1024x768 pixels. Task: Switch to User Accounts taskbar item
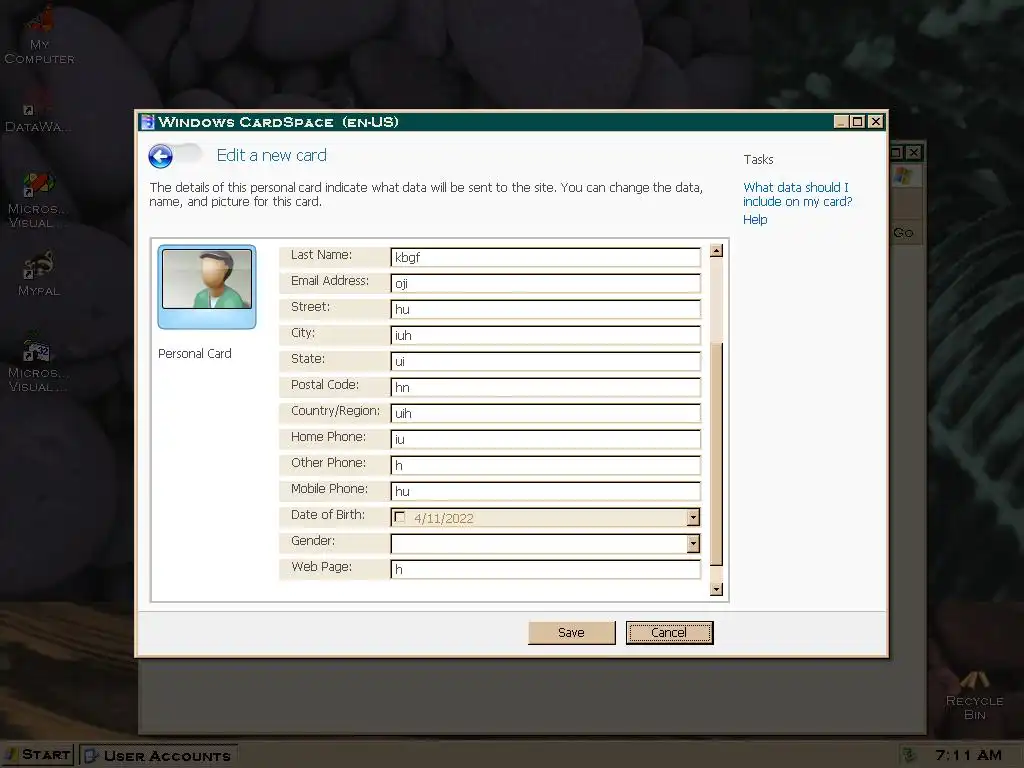(x=158, y=756)
